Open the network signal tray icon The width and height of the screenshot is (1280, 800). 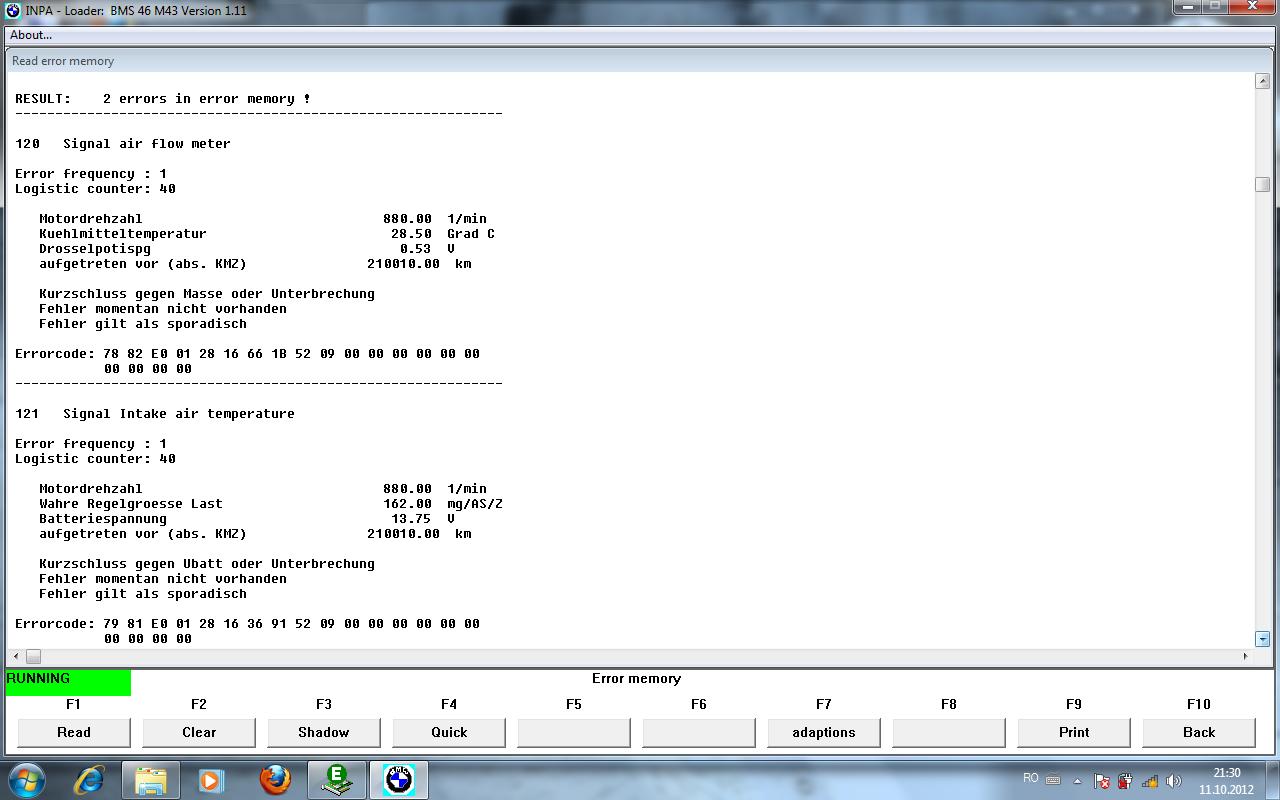1149,781
